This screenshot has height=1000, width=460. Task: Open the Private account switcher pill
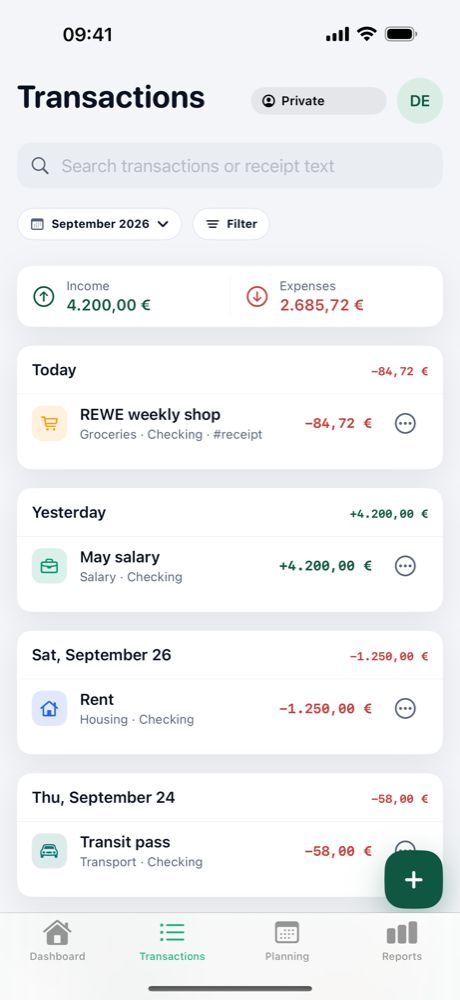click(x=318, y=101)
